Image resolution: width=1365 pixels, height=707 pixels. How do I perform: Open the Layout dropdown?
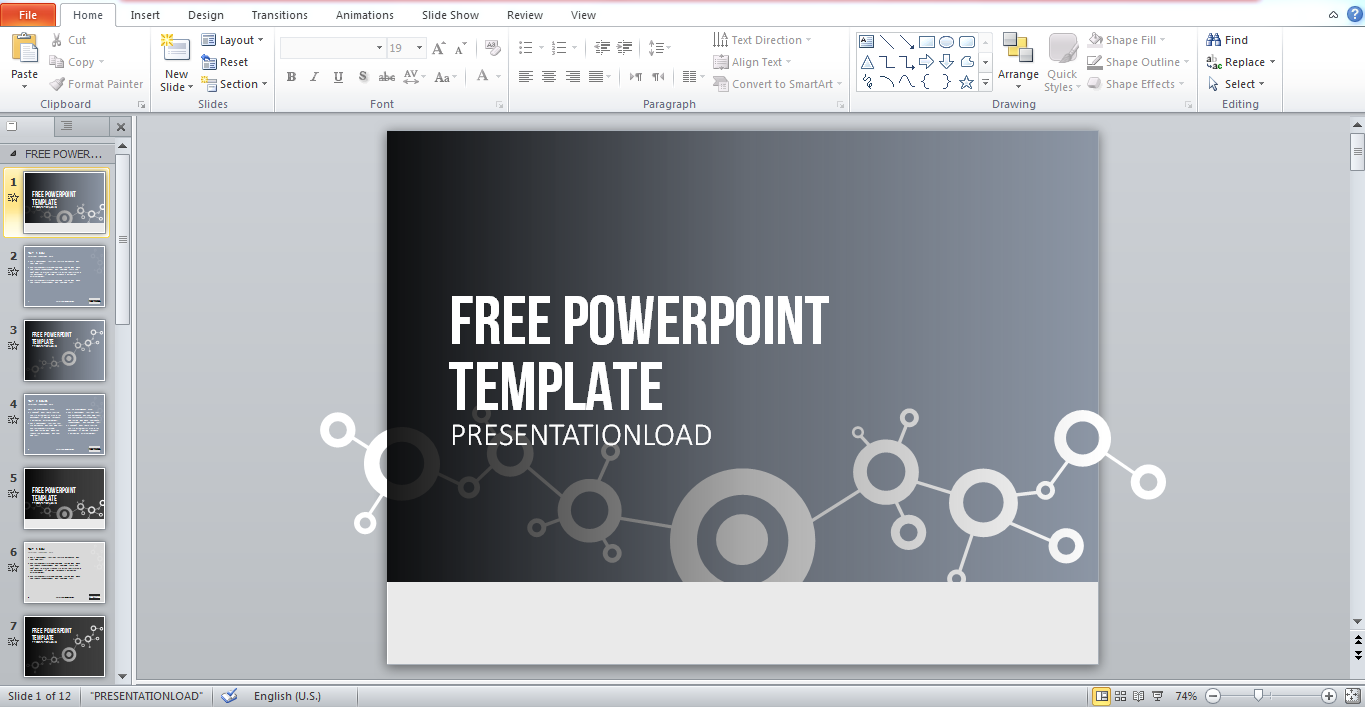tap(233, 39)
